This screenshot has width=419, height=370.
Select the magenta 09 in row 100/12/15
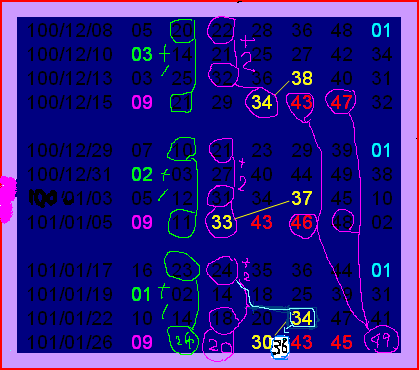(142, 102)
